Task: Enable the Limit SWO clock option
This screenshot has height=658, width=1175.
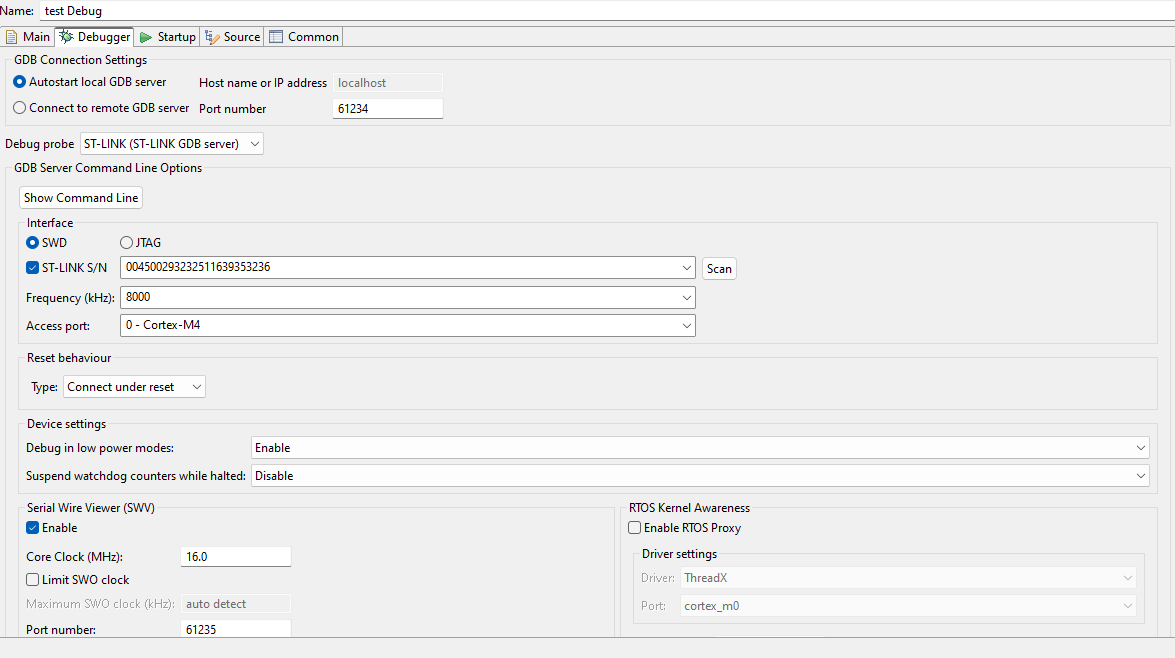Action: [33, 580]
